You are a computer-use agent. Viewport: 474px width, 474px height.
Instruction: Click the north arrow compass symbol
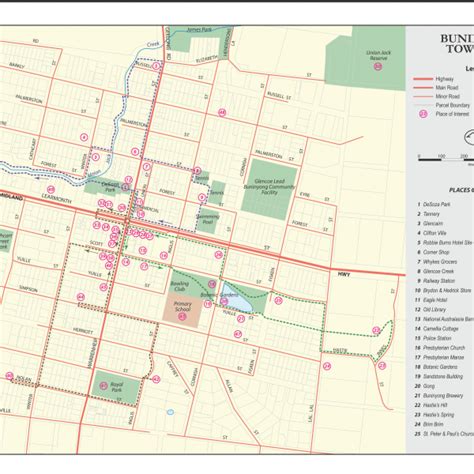click(x=469, y=137)
